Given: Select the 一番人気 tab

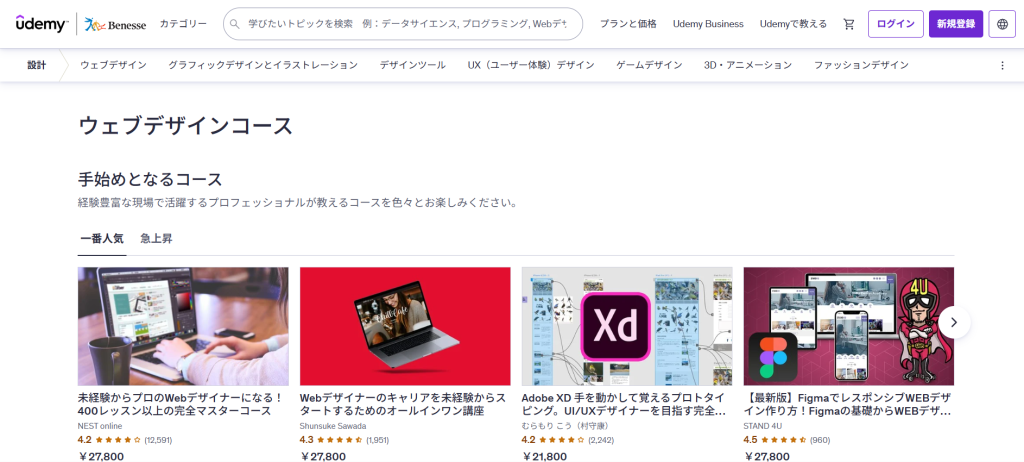Looking at the screenshot, I should [102, 239].
